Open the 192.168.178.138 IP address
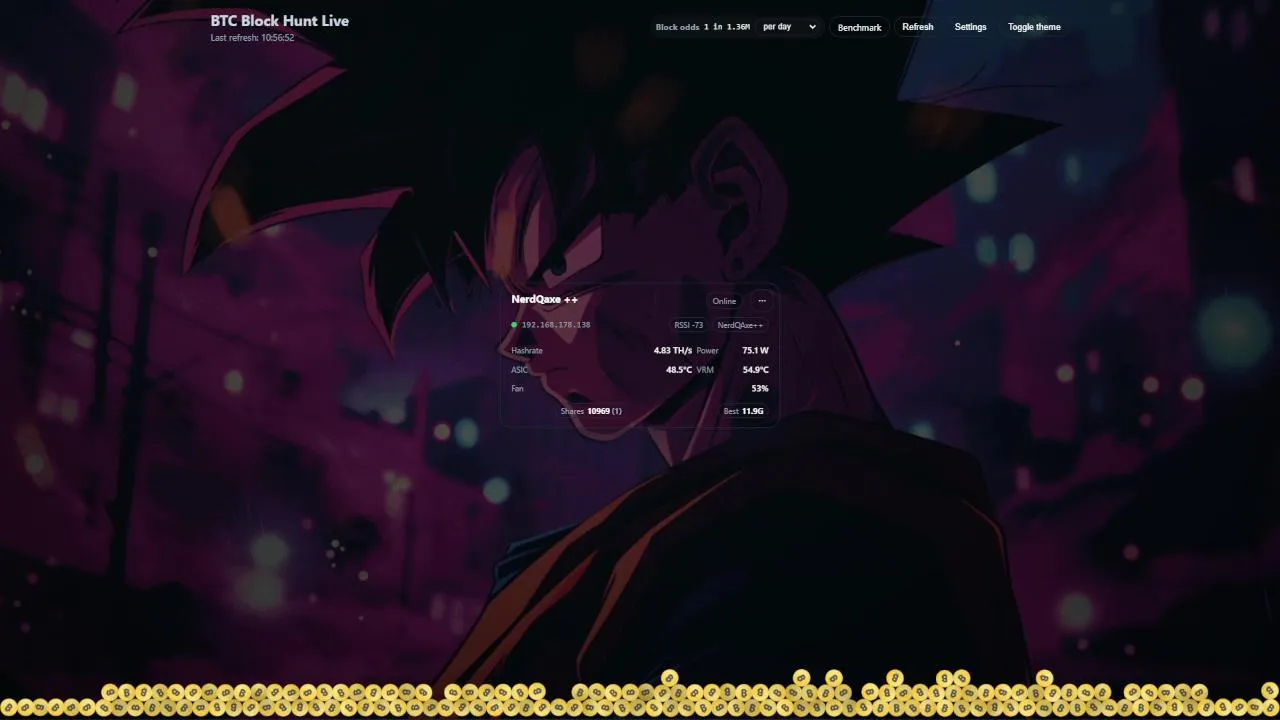This screenshot has height=720, width=1280. pyautogui.click(x=556, y=325)
